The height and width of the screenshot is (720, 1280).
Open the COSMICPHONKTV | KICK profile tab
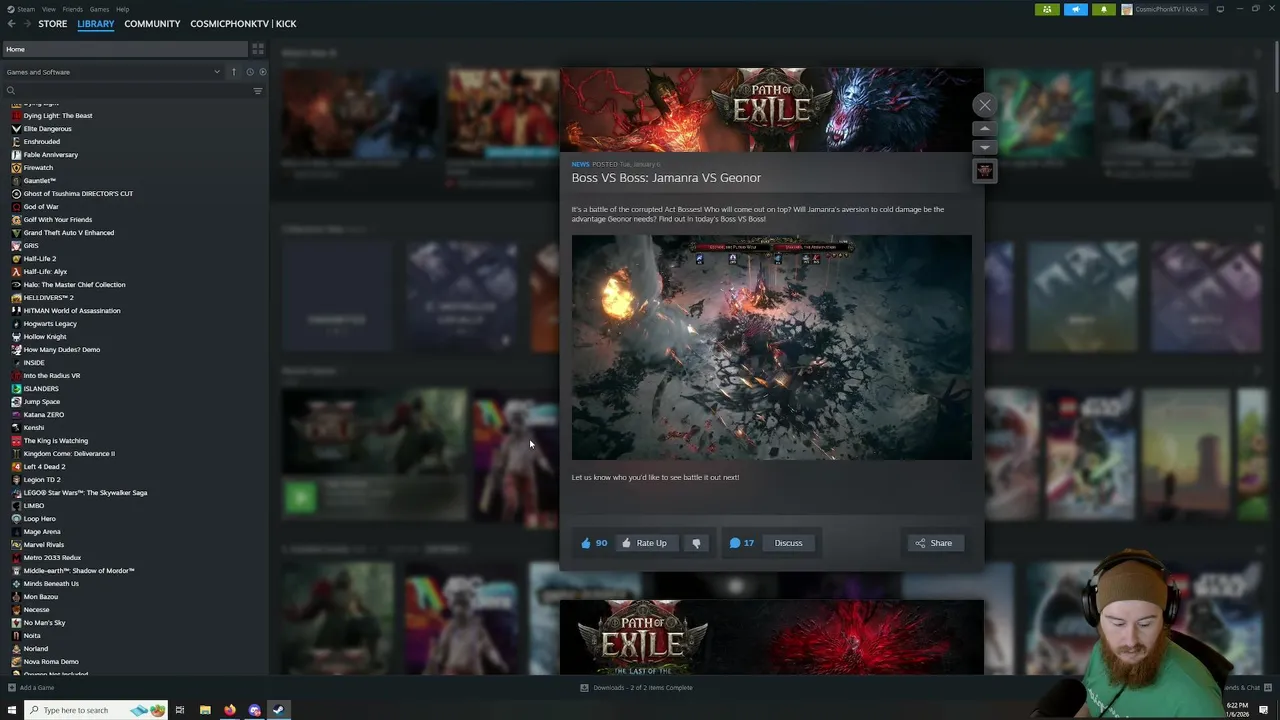243,23
